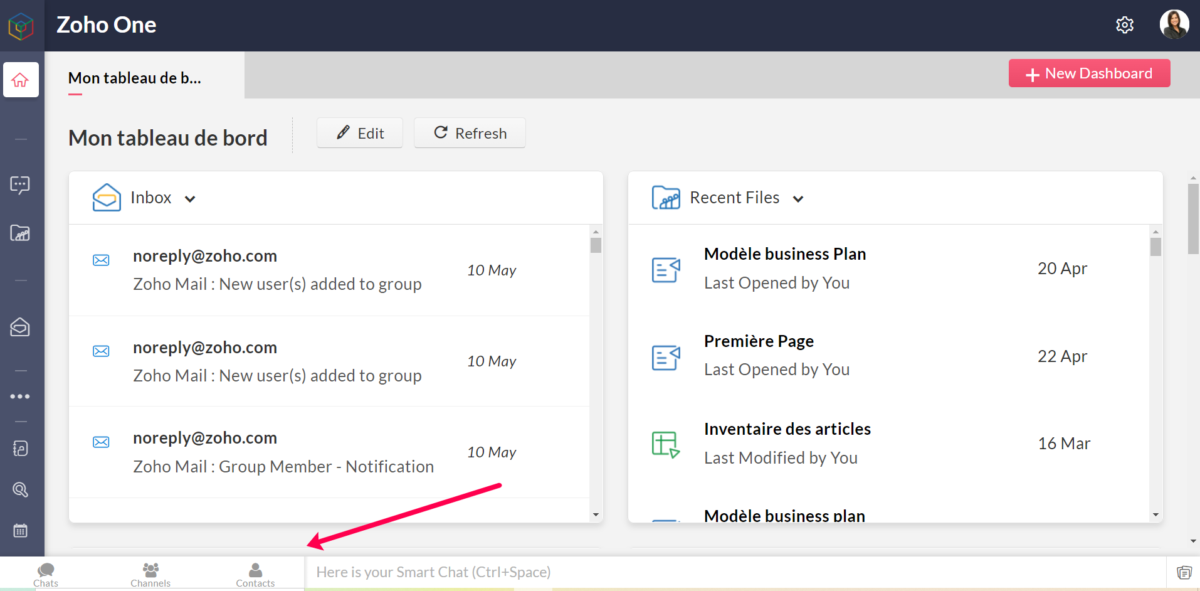
Task: Click the user profile avatar
Action: coord(1174,25)
